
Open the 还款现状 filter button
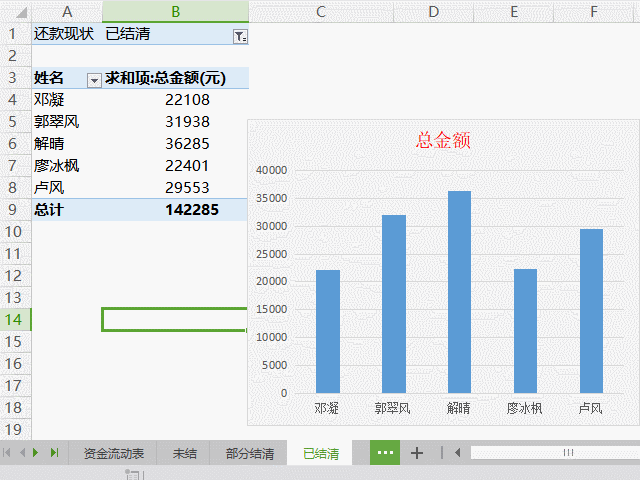(x=240, y=36)
